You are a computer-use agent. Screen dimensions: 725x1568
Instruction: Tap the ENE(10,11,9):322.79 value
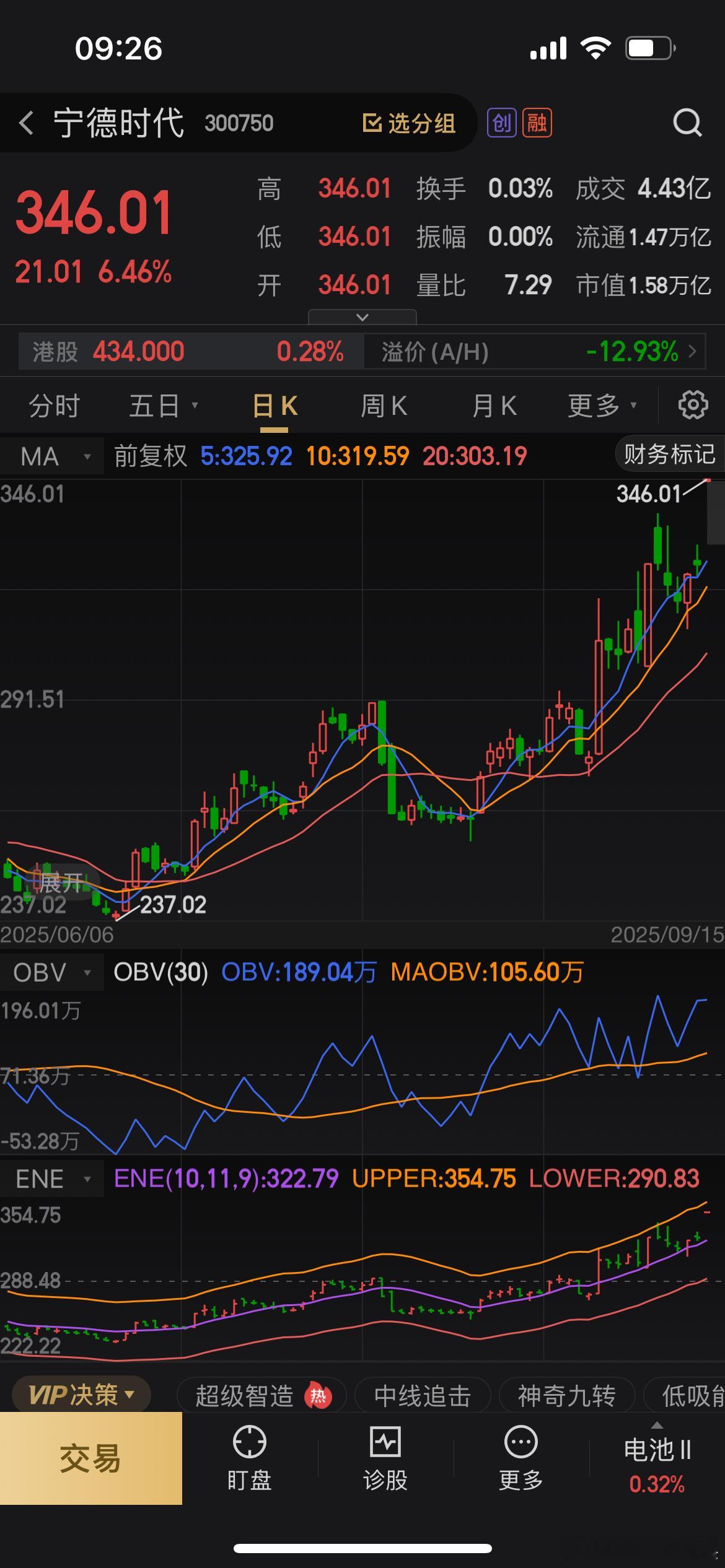pos(226,1178)
